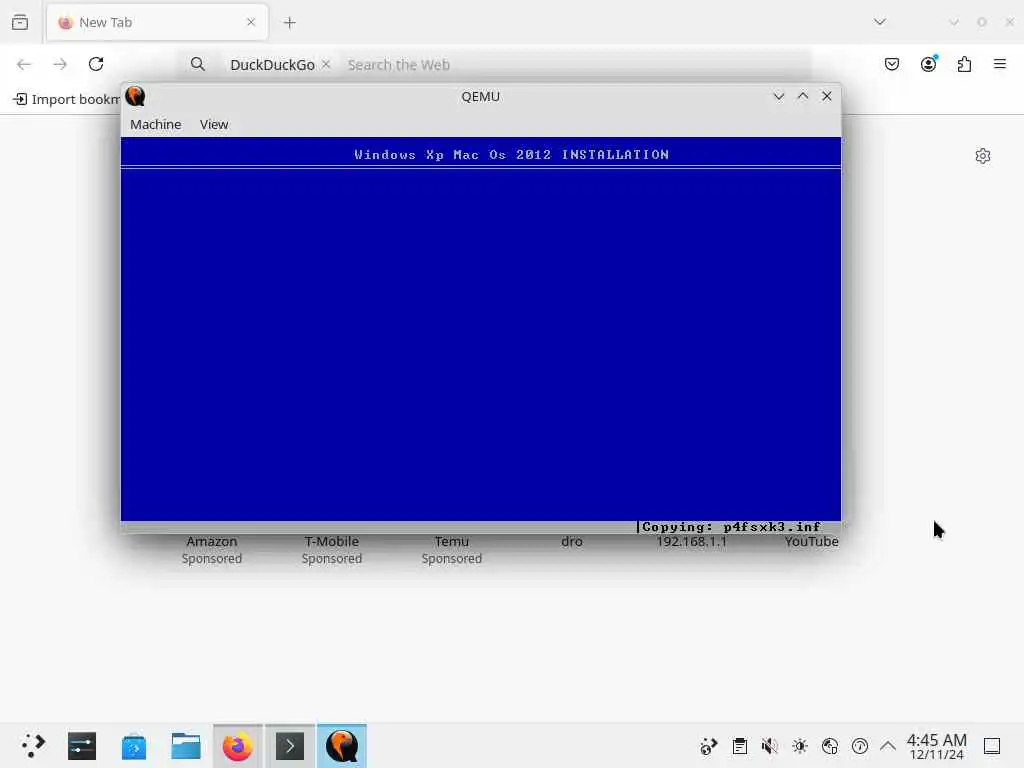Open new tab personalize gear icon
Image resolution: width=1024 pixels, height=768 pixels.
tap(983, 156)
